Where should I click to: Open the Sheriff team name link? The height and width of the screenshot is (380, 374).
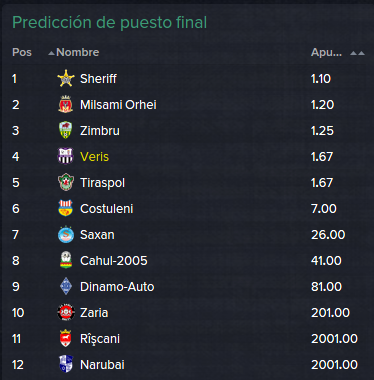pyautogui.click(x=98, y=79)
